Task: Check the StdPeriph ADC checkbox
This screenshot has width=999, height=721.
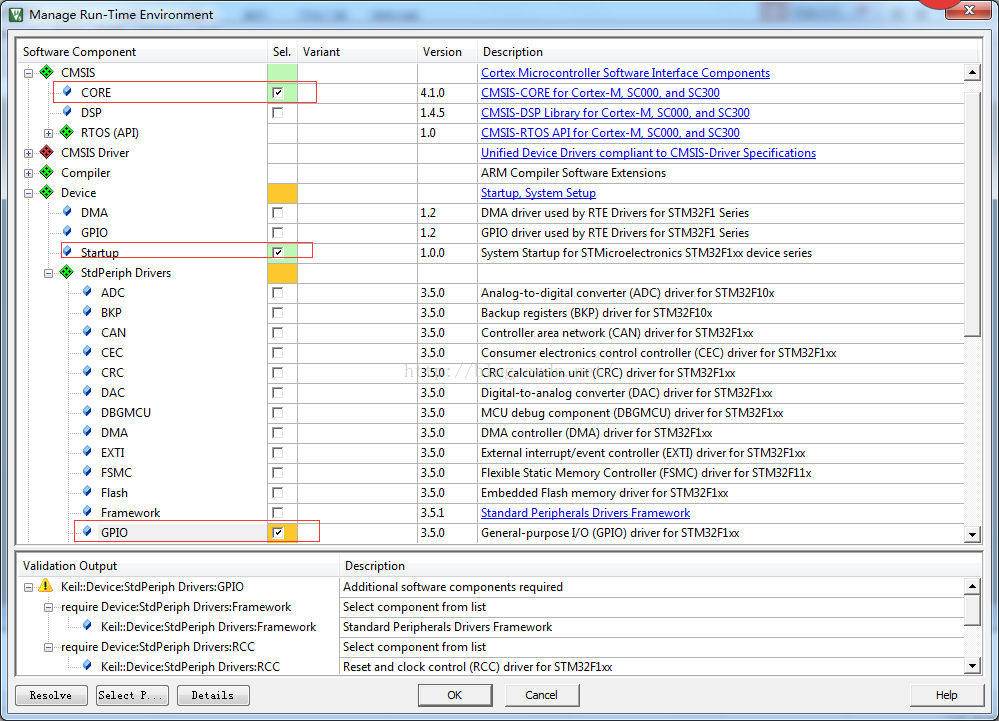Action: [x=278, y=292]
